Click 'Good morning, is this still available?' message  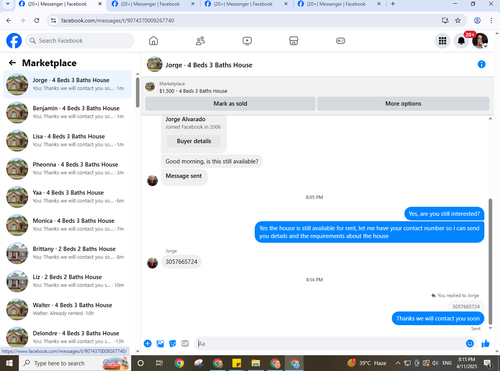coord(212,161)
